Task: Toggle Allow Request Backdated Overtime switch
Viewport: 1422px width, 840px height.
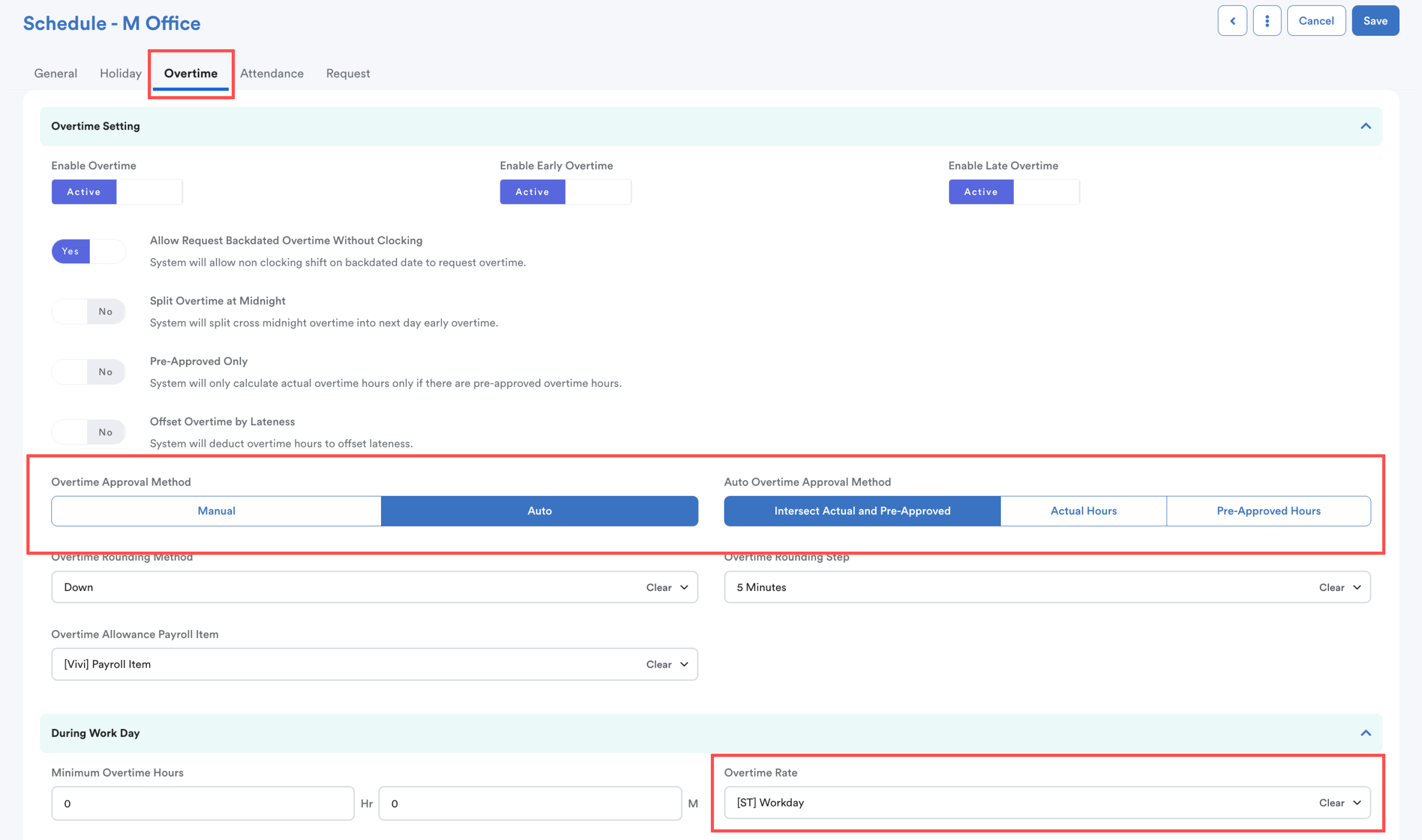Action: point(88,251)
